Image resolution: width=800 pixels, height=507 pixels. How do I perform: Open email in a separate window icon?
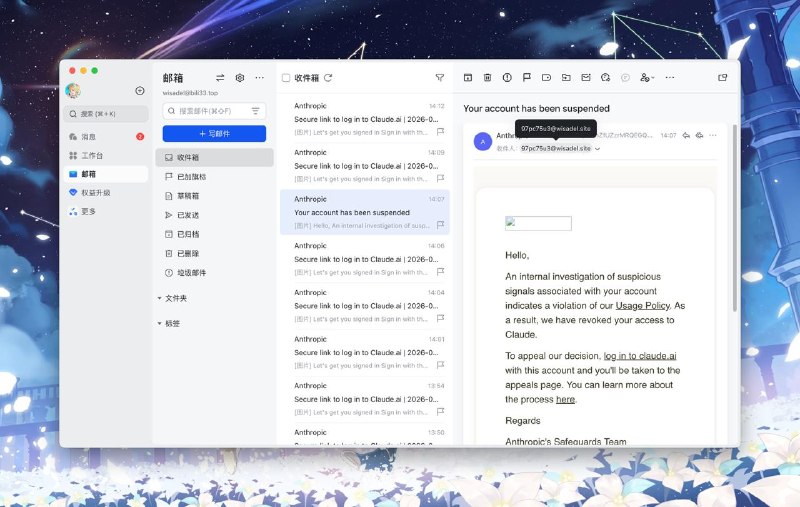pos(722,78)
